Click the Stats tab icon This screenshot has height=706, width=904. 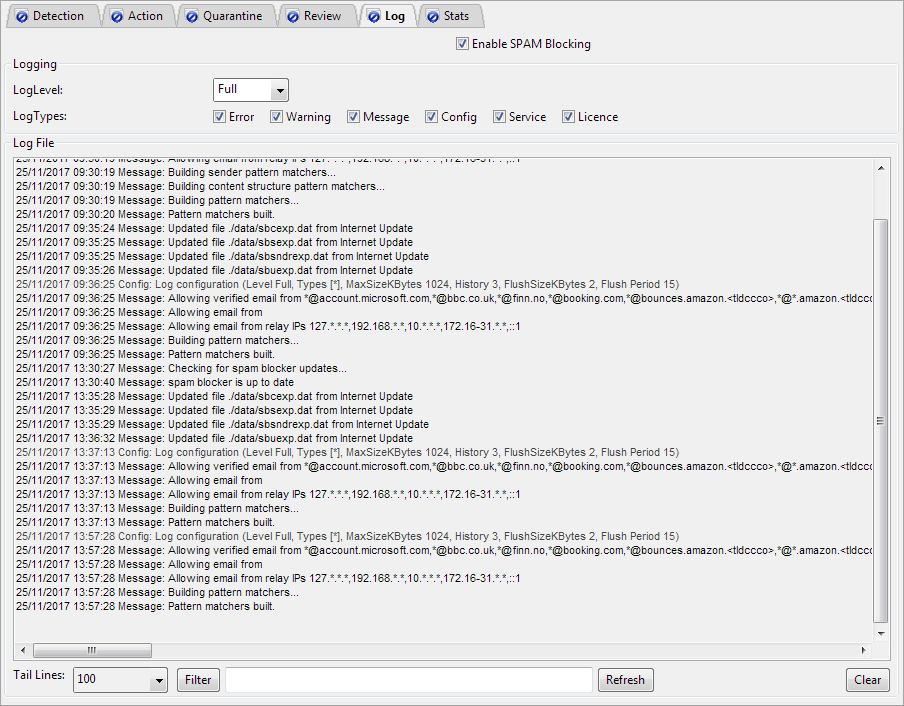[431, 16]
